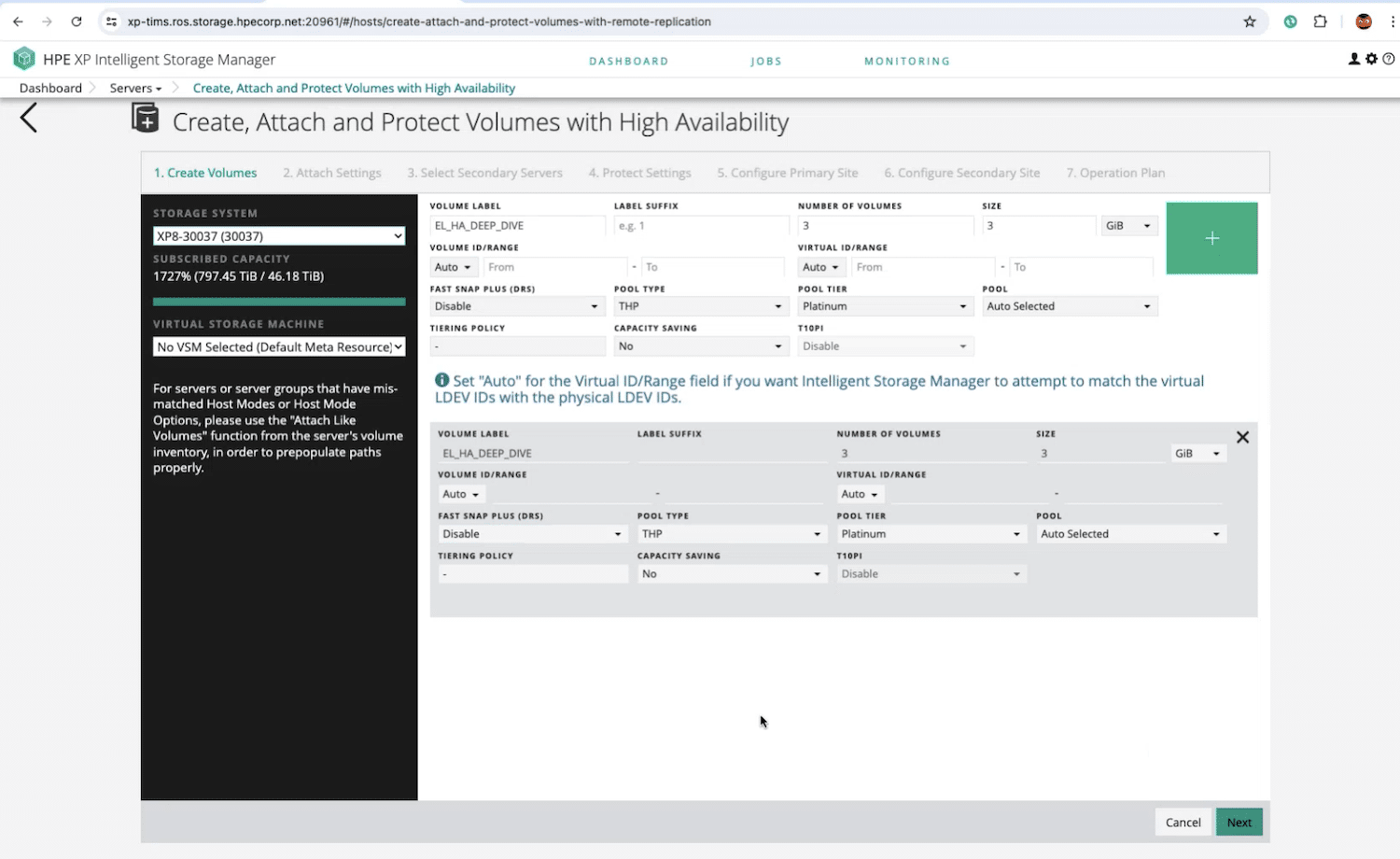Expand the Servers breadcrumb dropdown
The image size is (1400, 859).
(x=135, y=88)
